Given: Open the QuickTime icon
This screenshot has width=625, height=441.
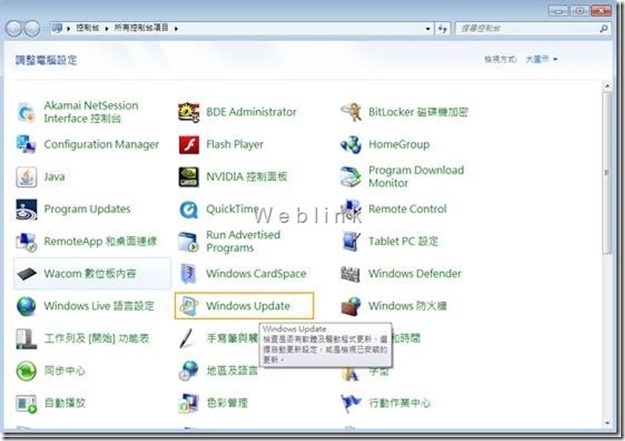Looking at the screenshot, I should click(x=189, y=209).
